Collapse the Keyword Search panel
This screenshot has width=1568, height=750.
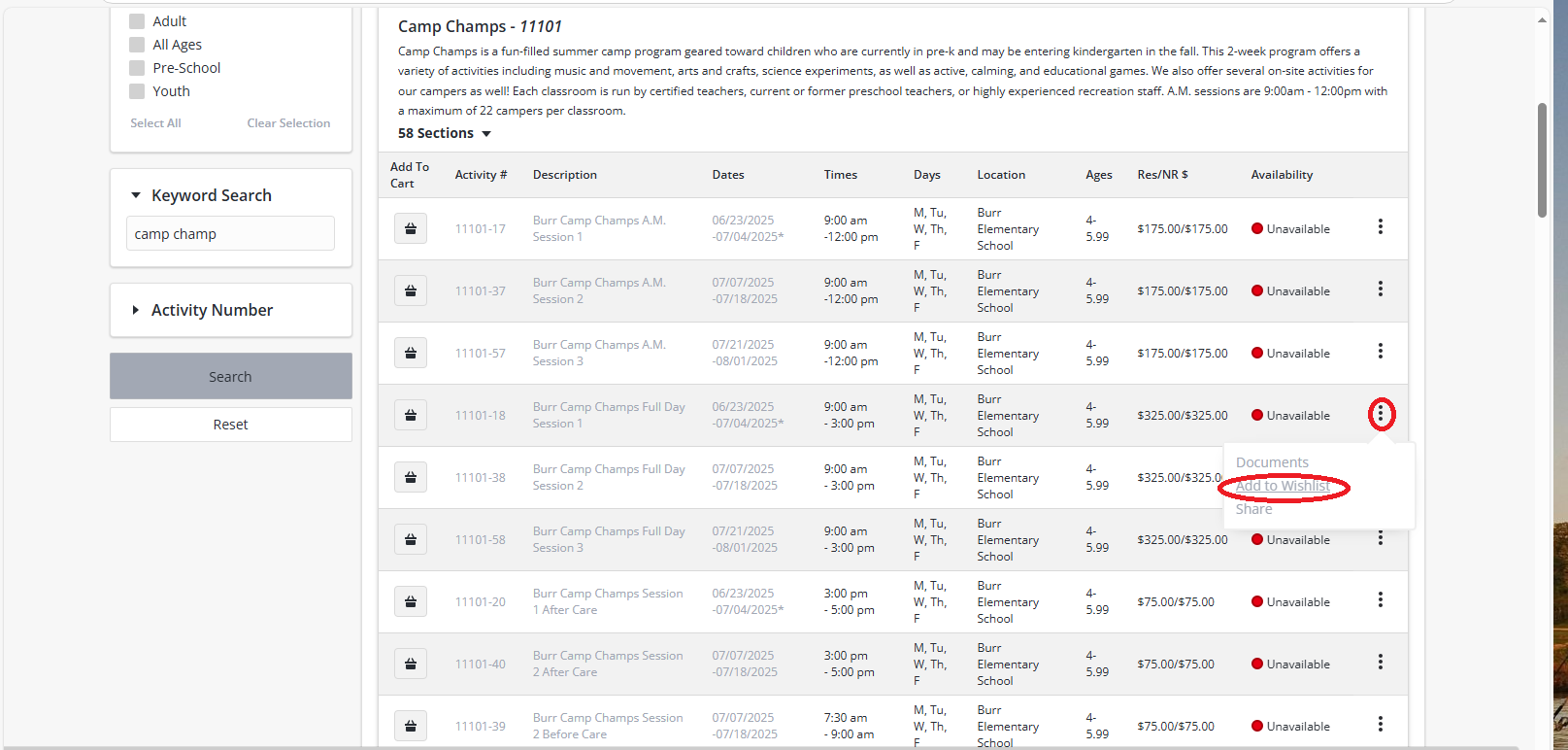pyautogui.click(x=136, y=195)
